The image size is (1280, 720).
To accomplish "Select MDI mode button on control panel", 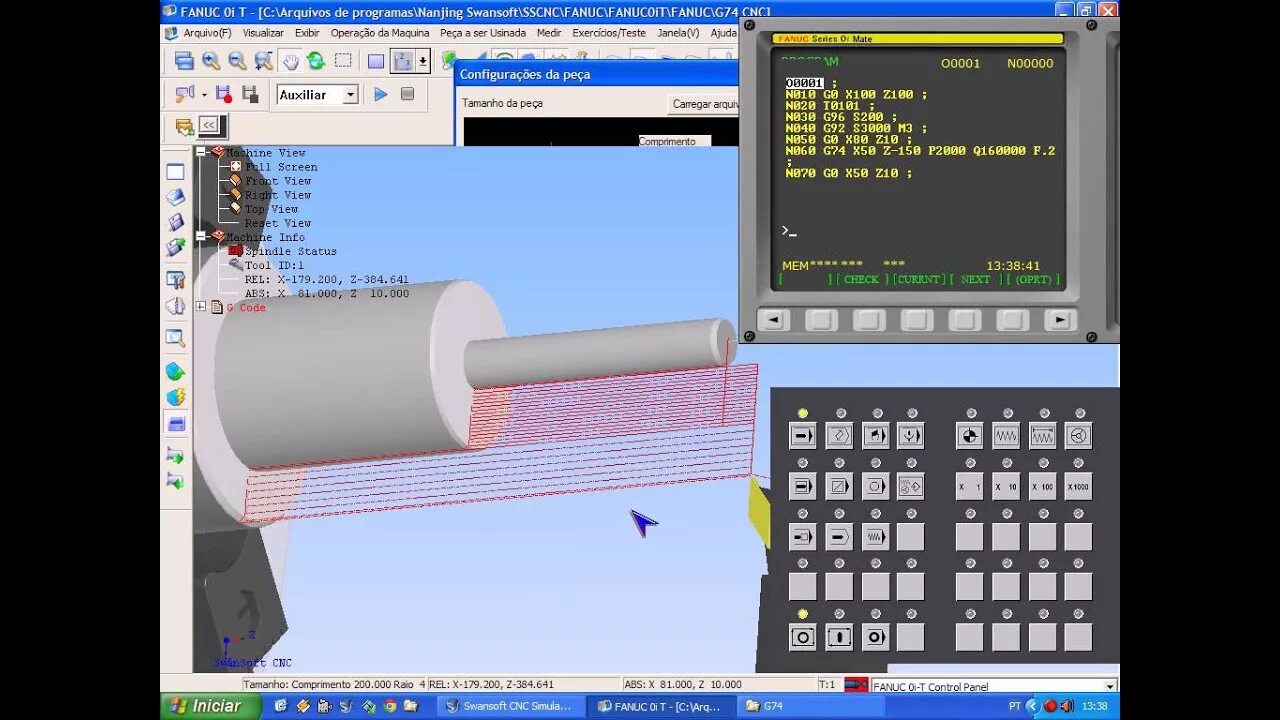I will click(875, 435).
